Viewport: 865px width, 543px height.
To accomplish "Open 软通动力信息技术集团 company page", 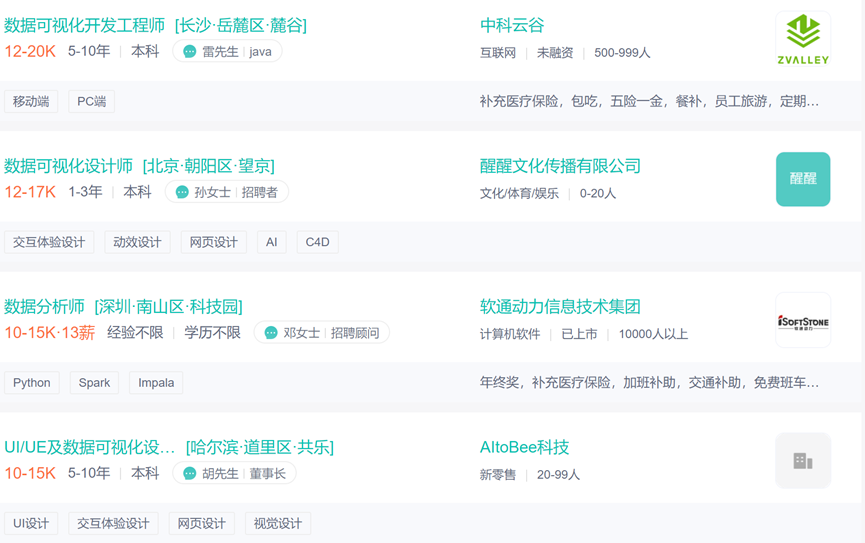I will (560, 307).
